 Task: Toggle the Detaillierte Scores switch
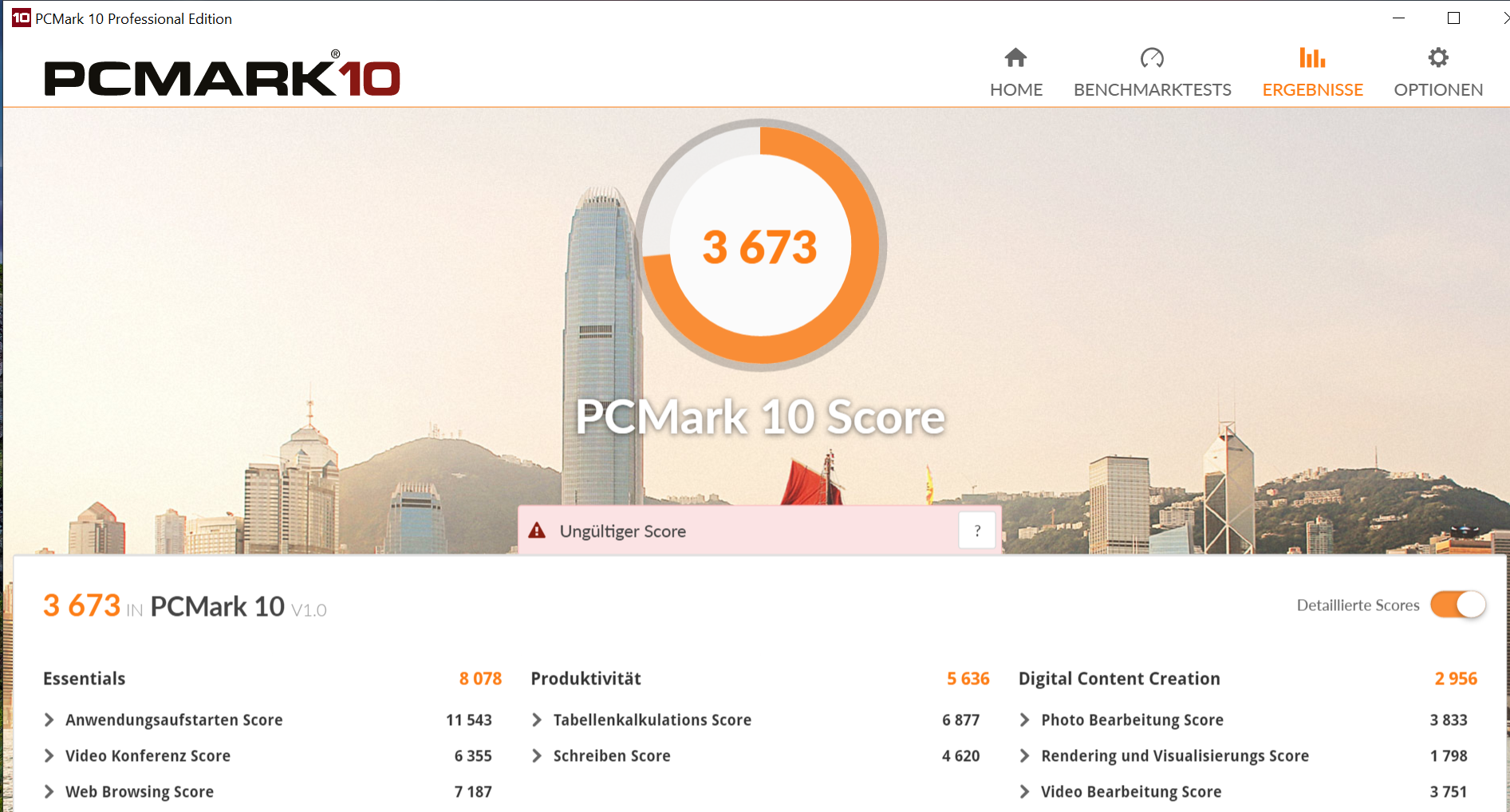[1458, 605]
